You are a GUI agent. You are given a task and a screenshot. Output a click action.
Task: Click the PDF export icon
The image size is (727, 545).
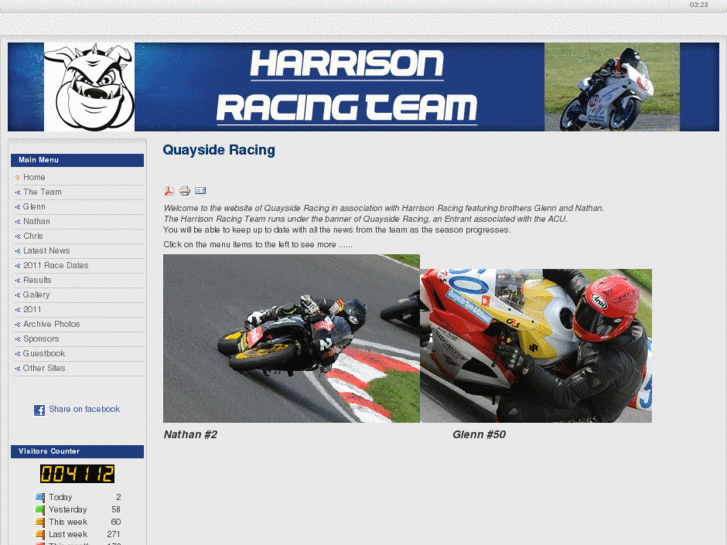pyautogui.click(x=169, y=191)
